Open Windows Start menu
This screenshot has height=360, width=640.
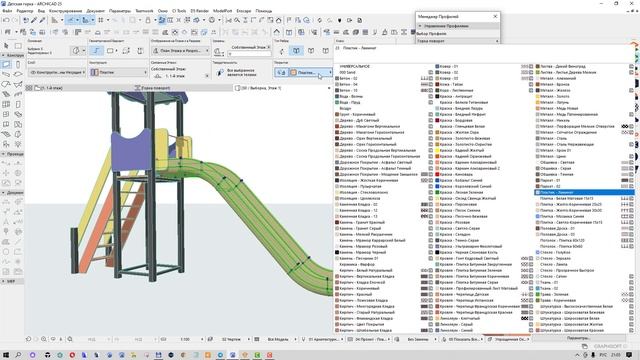[x=6, y=355]
